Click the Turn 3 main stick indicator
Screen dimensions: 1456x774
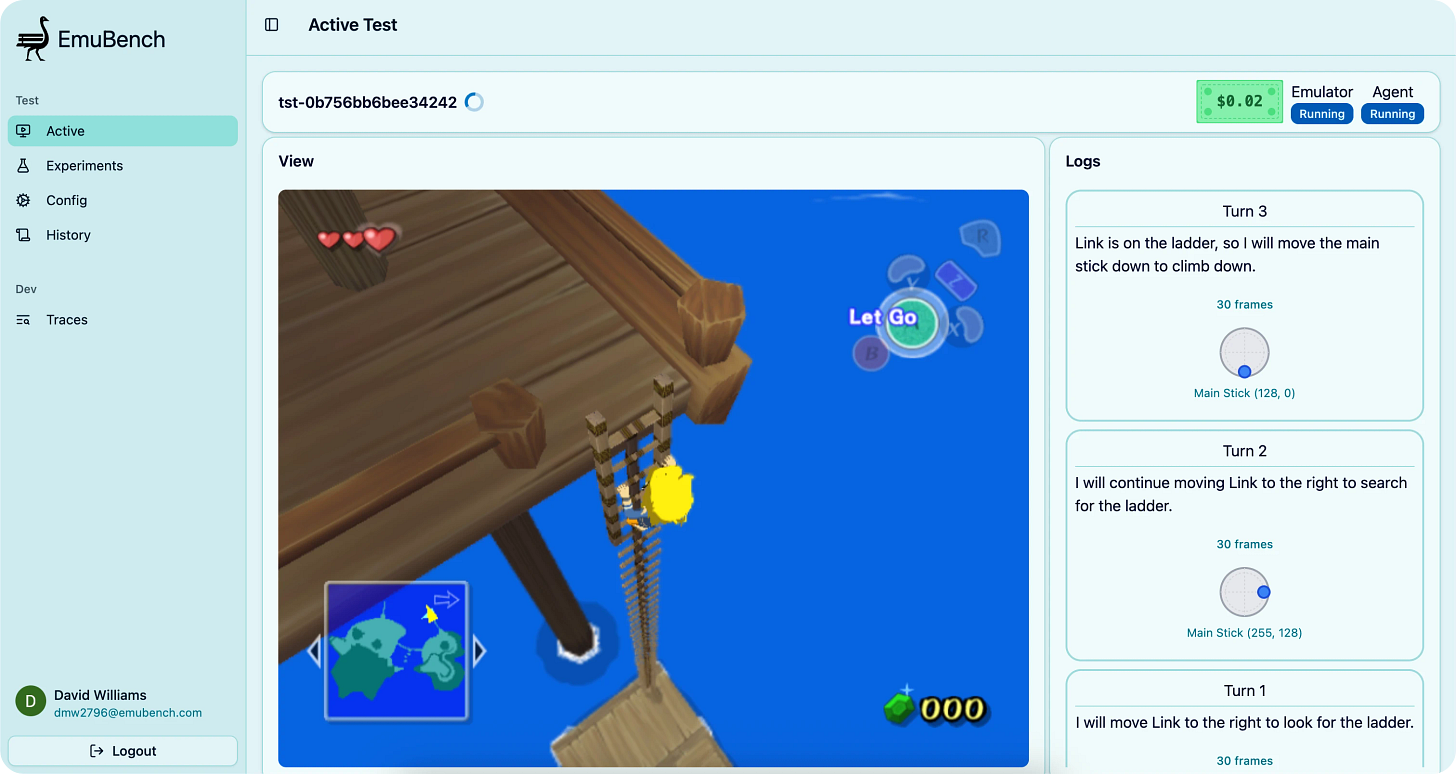click(1245, 352)
